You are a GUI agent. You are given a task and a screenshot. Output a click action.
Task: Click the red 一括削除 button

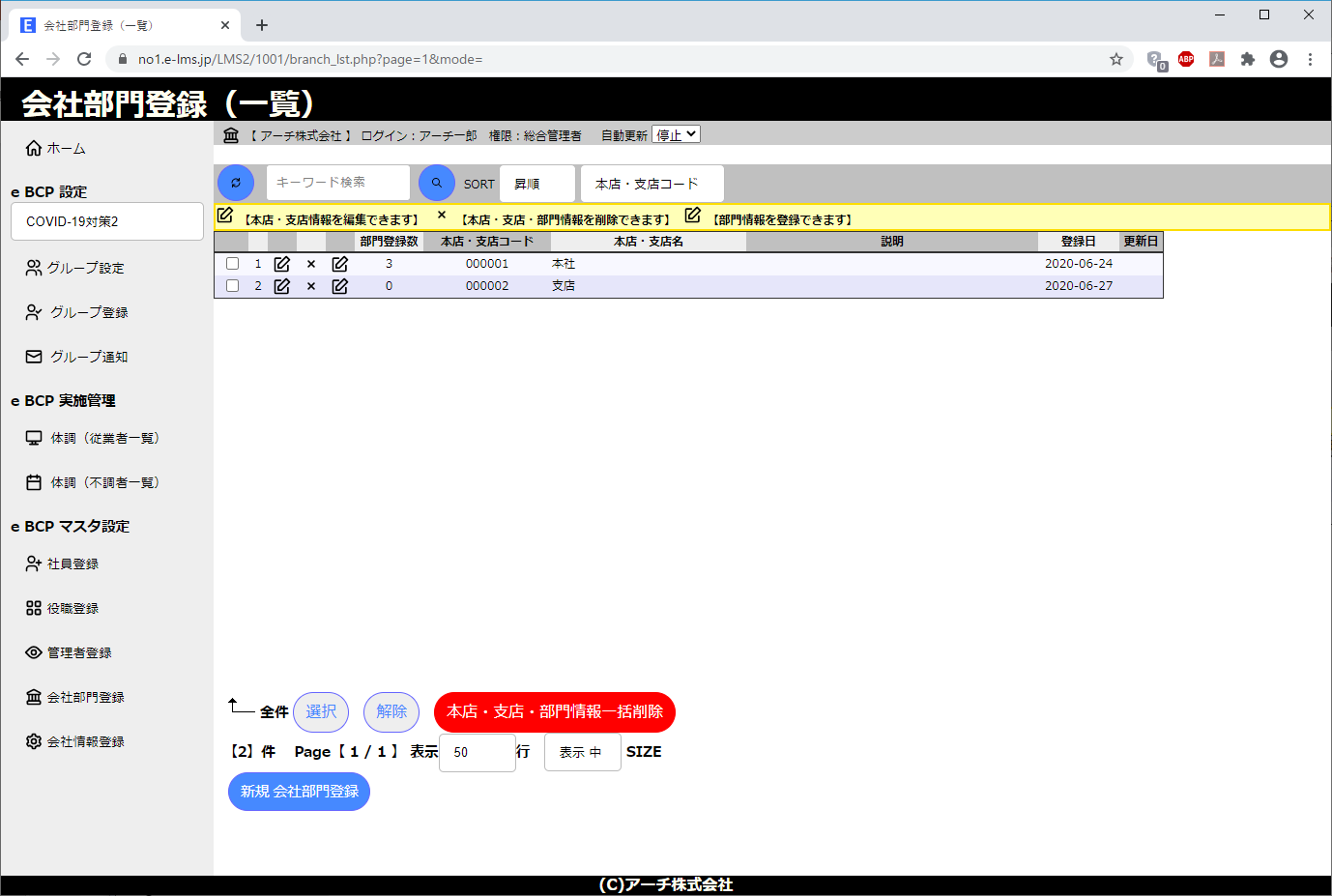point(554,712)
